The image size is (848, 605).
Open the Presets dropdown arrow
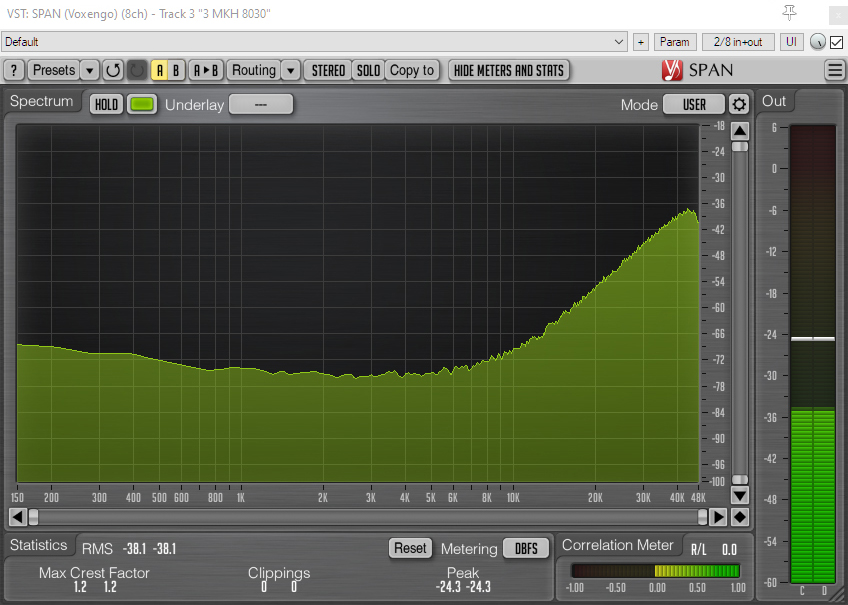(x=89, y=70)
